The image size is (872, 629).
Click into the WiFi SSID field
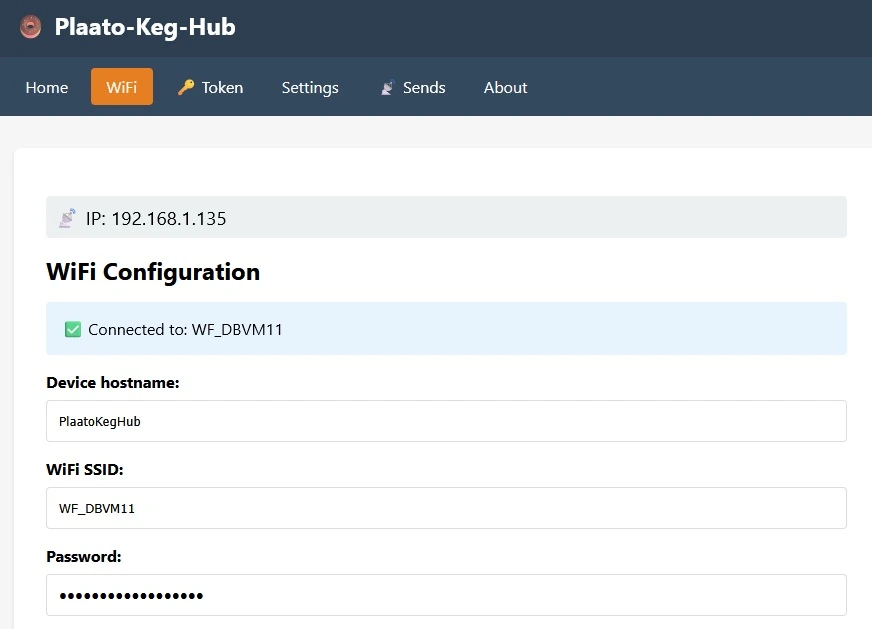pyautogui.click(x=446, y=508)
